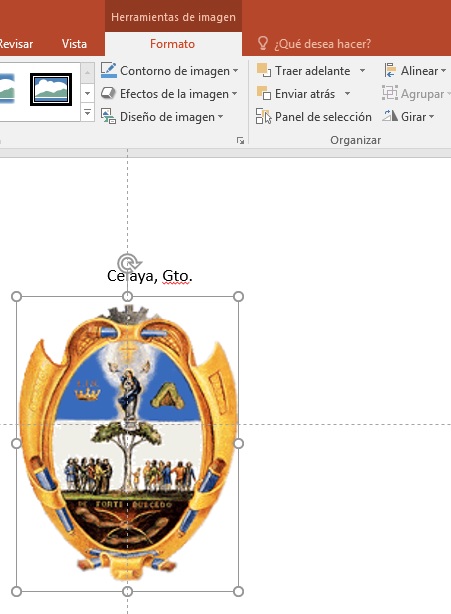Click the left-middle image resize handle
Viewport: 451px width, 614px height.
point(16,444)
